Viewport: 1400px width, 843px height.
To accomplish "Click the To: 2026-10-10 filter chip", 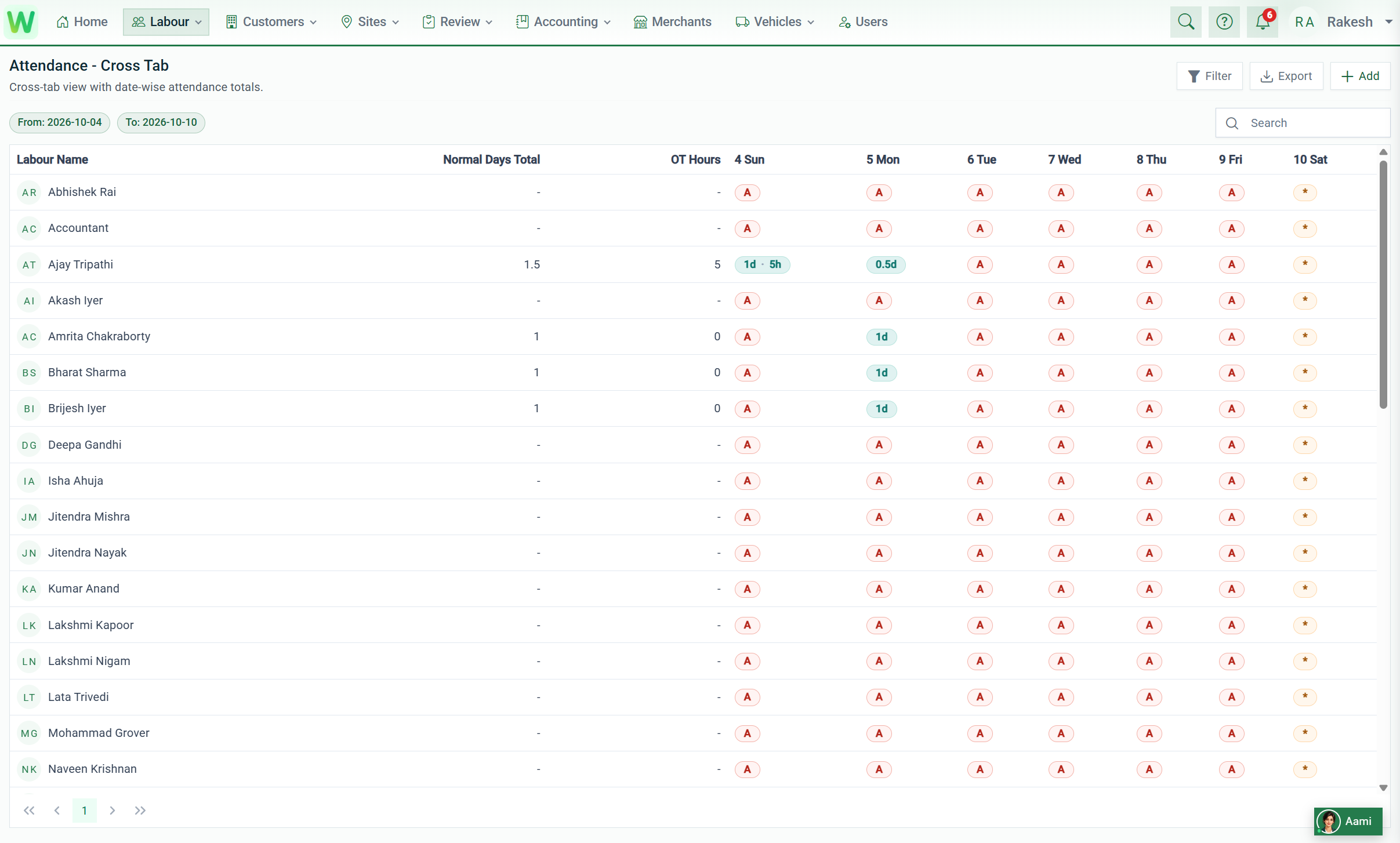I will (x=161, y=122).
